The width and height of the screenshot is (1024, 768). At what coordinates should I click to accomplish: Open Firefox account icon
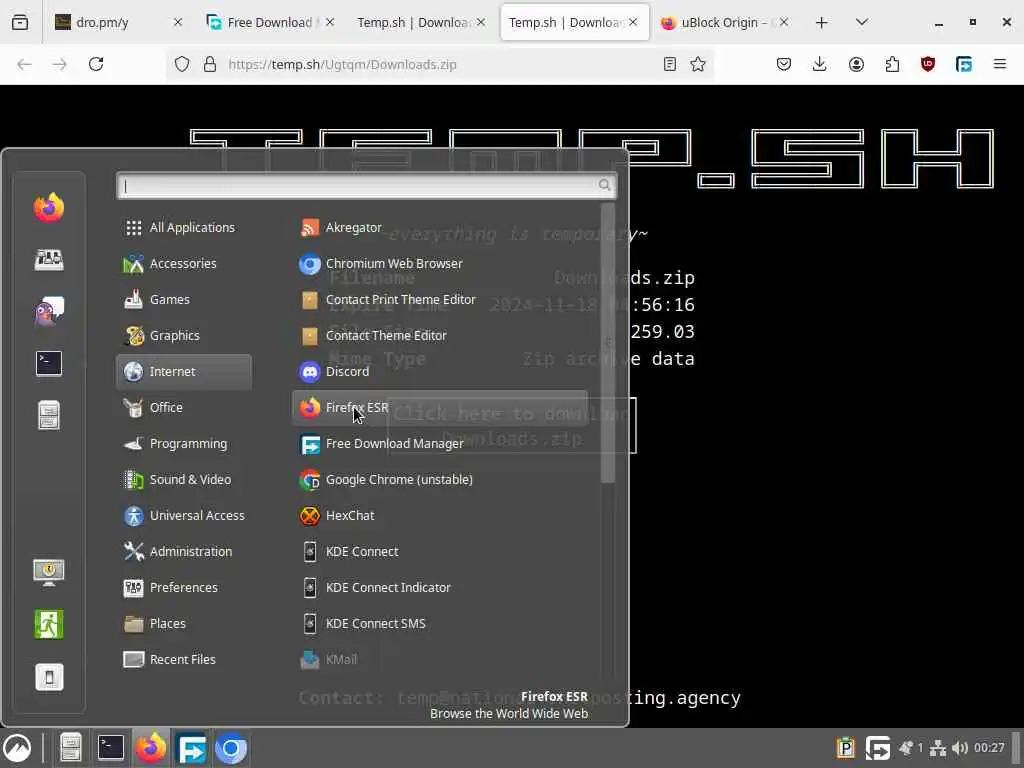[856, 64]
